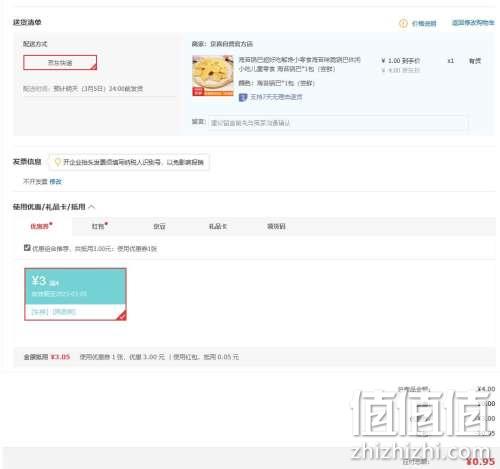This screenshot has width=500, height=469.
Task: Click the return to modify cart link
Action: pos(473,23)
